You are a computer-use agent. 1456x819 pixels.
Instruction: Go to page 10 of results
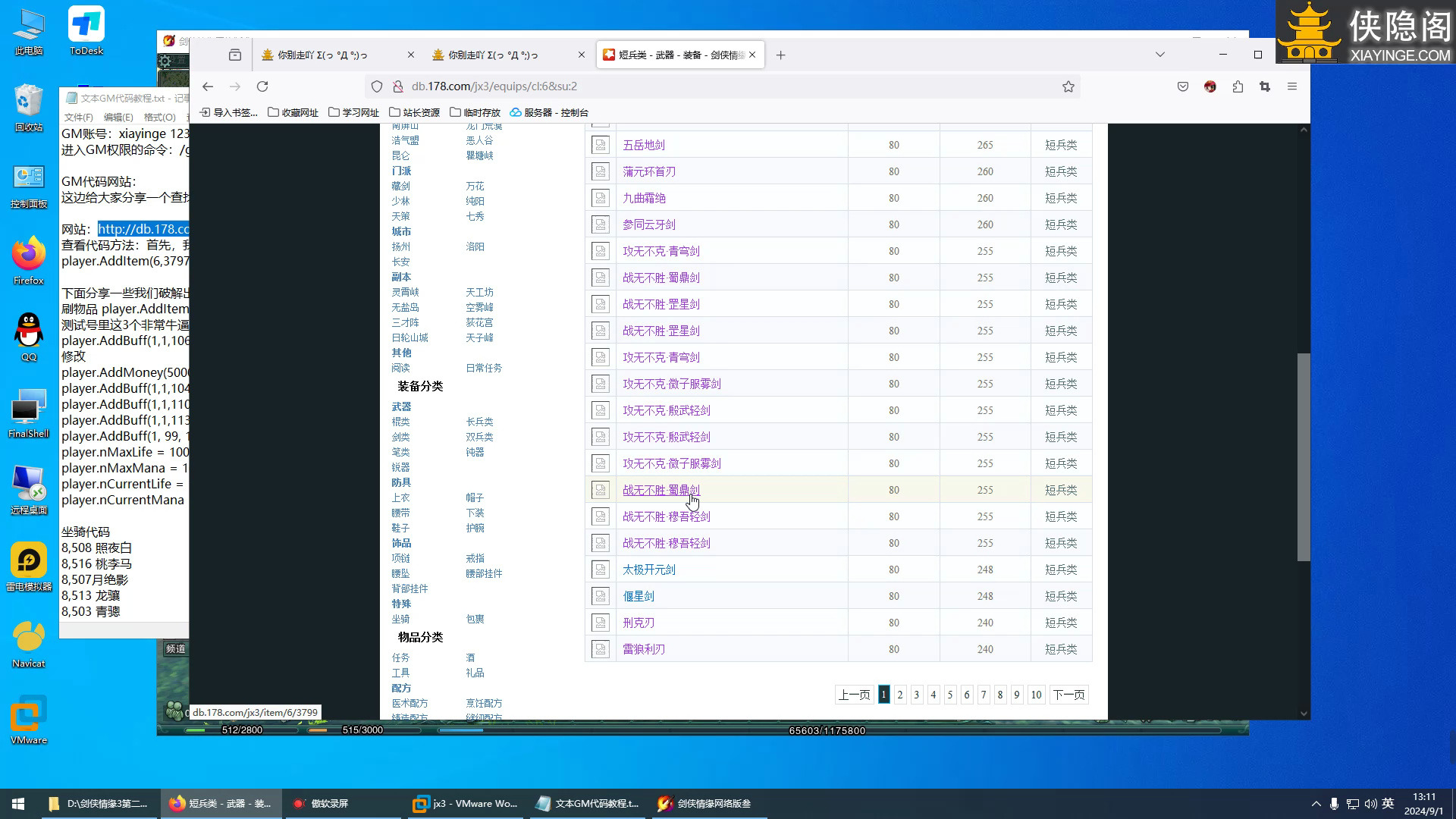click(x=1036, y=695)
